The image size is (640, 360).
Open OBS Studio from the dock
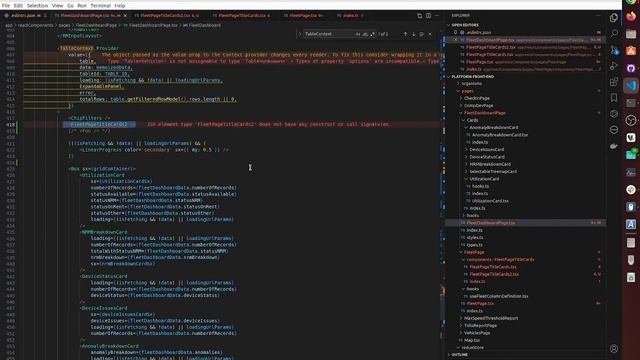[x=631, y=120]
